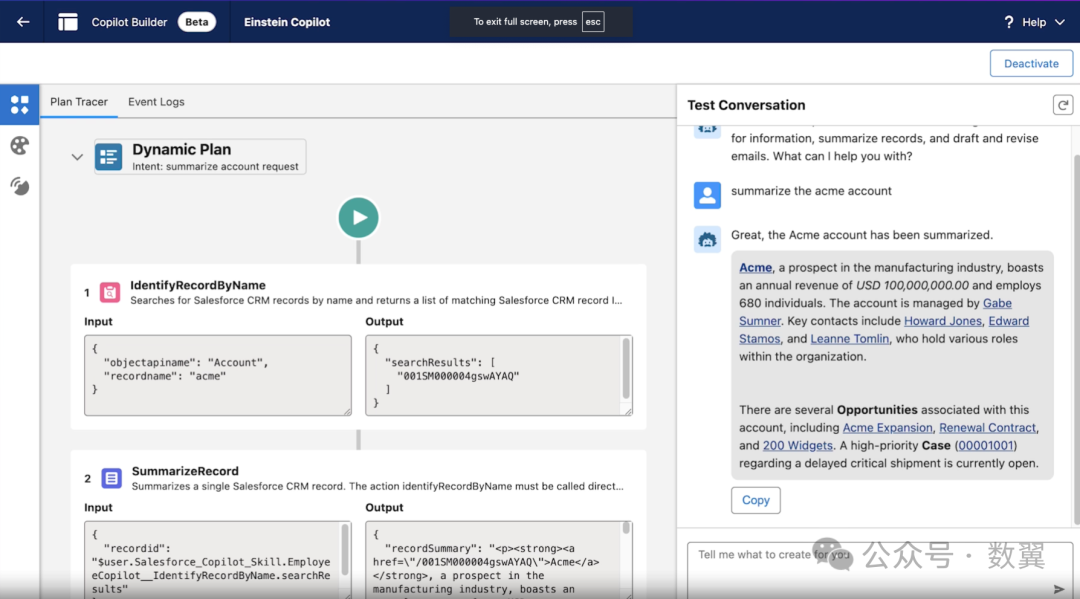Open the 200 Widgets opportunity link
The width and height of the screenshot is (1080, 599).
coord(797,445)
